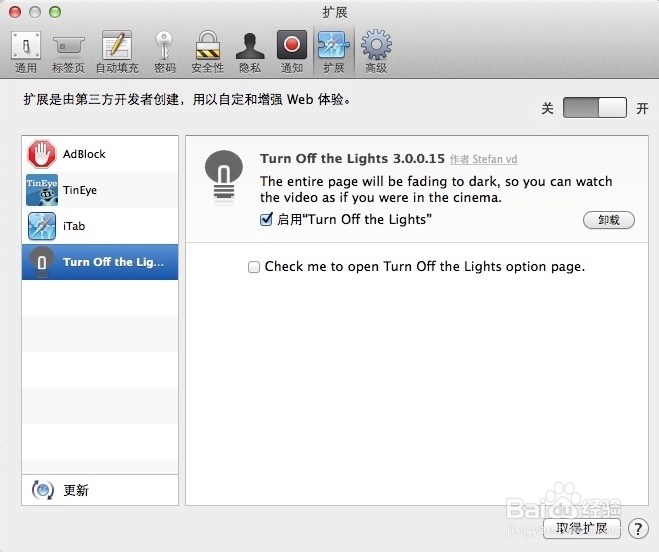Select the AdBlock extension in list

point(100,154)
